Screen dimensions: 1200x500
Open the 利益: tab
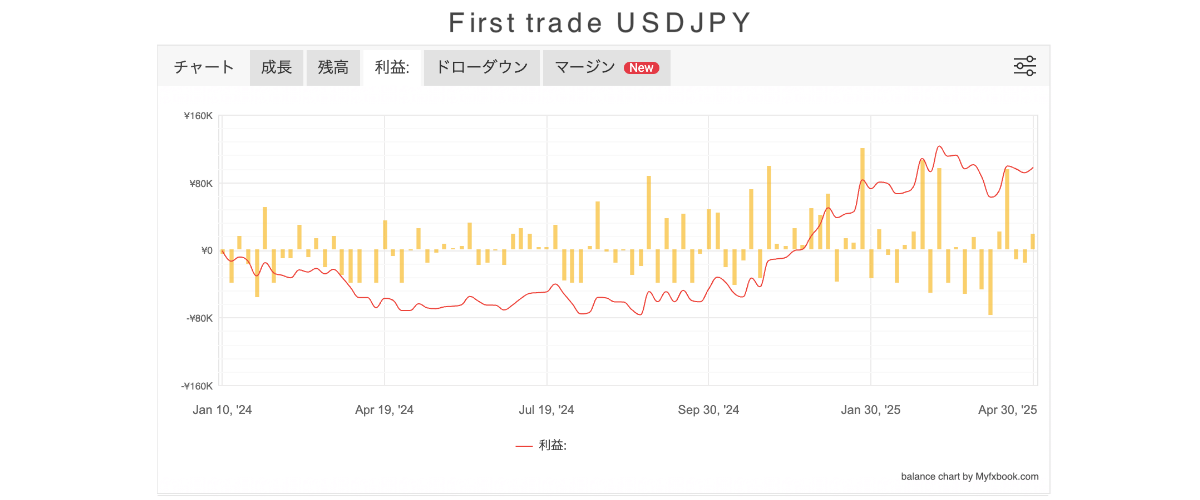click(x=393, y=68)
